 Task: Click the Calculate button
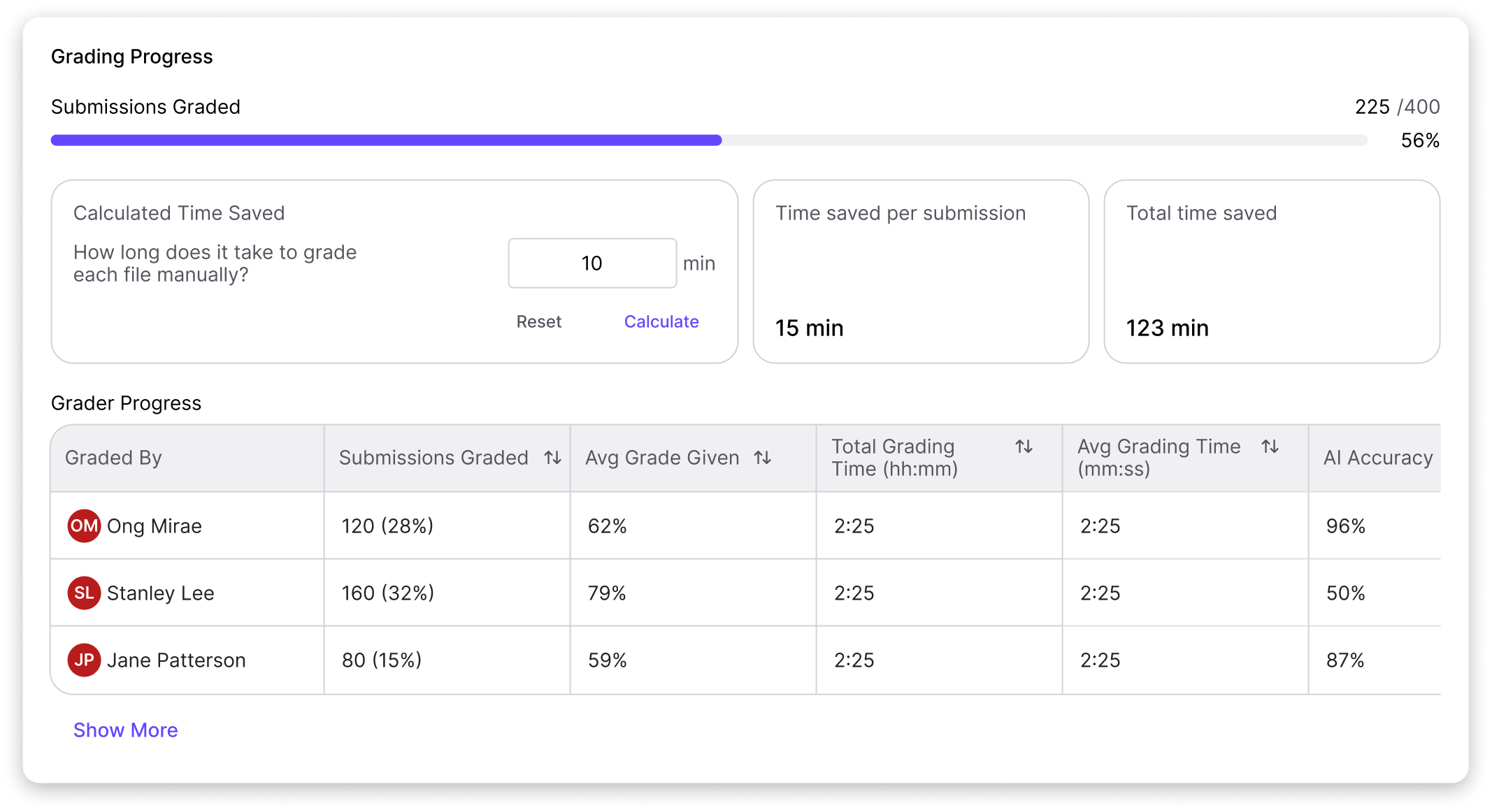[661, 321]
